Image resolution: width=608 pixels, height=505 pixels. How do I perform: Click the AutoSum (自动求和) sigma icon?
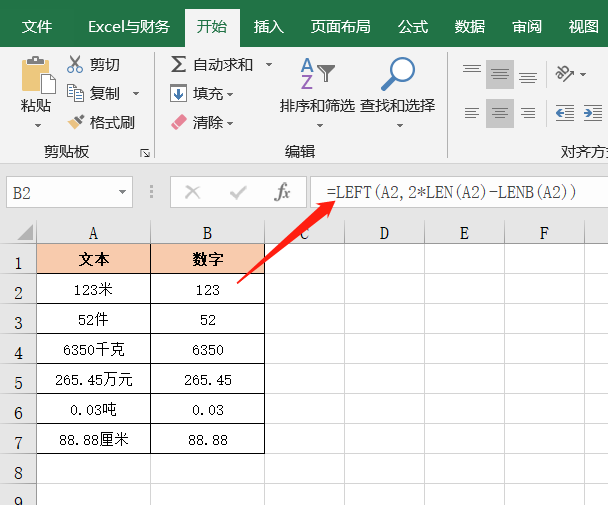click(x=179, y=65)
